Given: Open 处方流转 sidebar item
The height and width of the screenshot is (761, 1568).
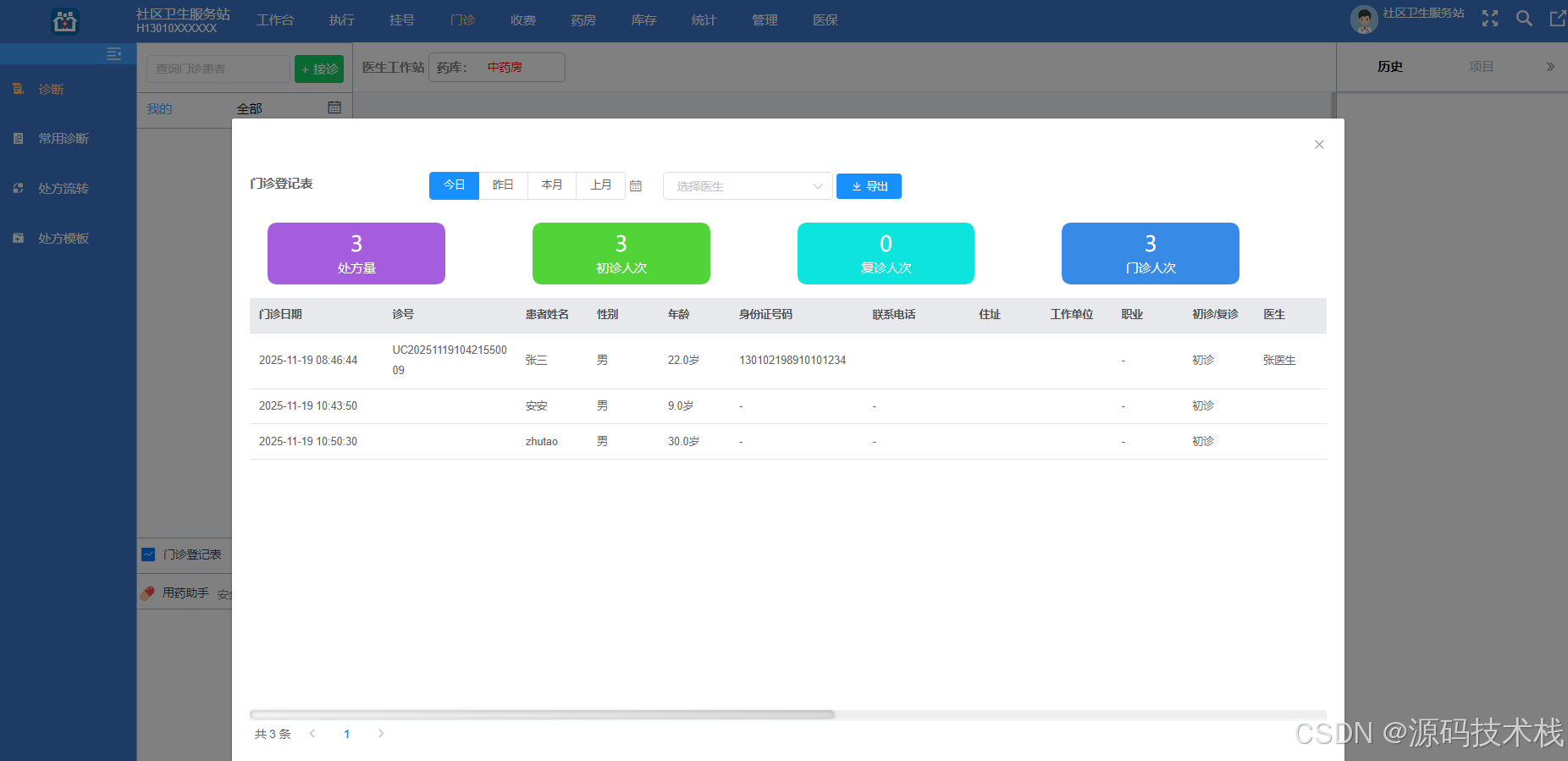Looking at the screenshot, I should click(x=63, y=188).
